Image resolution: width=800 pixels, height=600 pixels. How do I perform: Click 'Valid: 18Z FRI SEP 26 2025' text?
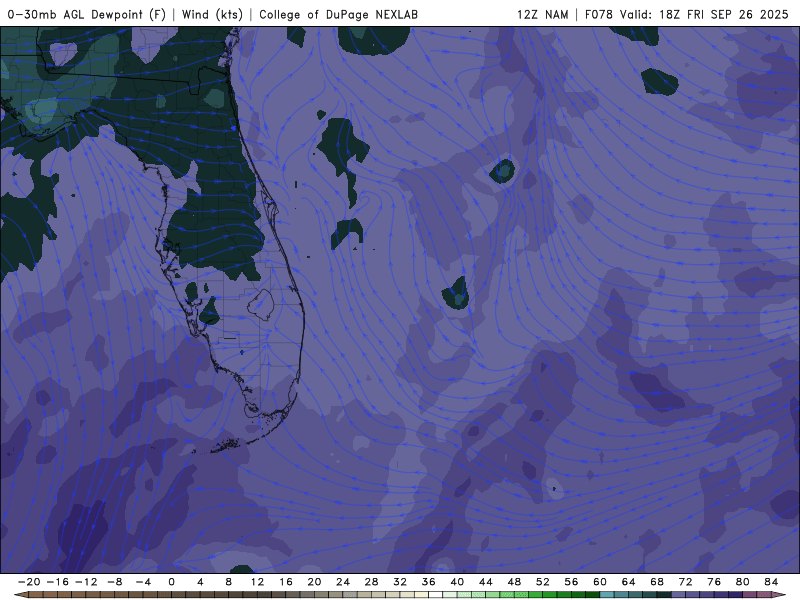pos(704,14)
